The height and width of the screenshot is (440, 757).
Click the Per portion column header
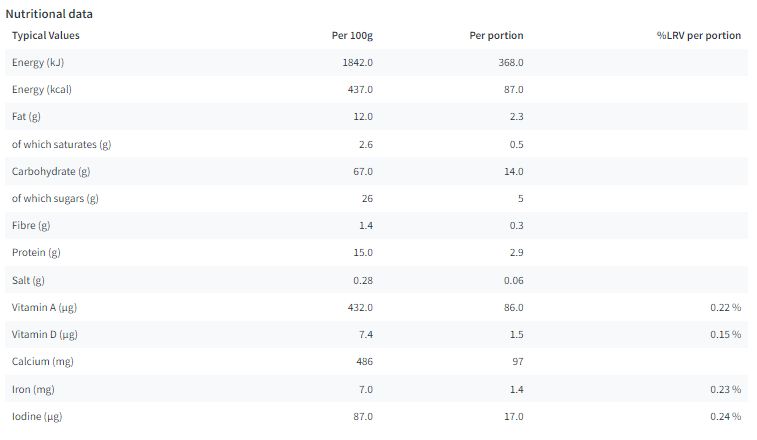[496, 36]
